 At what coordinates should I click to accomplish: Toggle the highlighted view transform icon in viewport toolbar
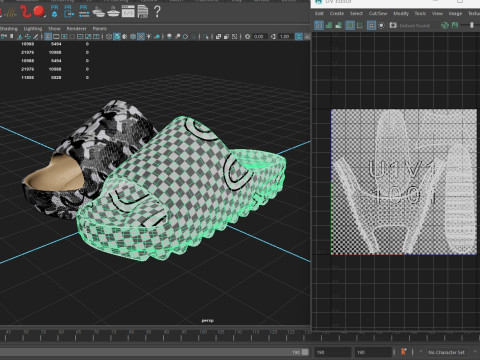tap(299, 37)
